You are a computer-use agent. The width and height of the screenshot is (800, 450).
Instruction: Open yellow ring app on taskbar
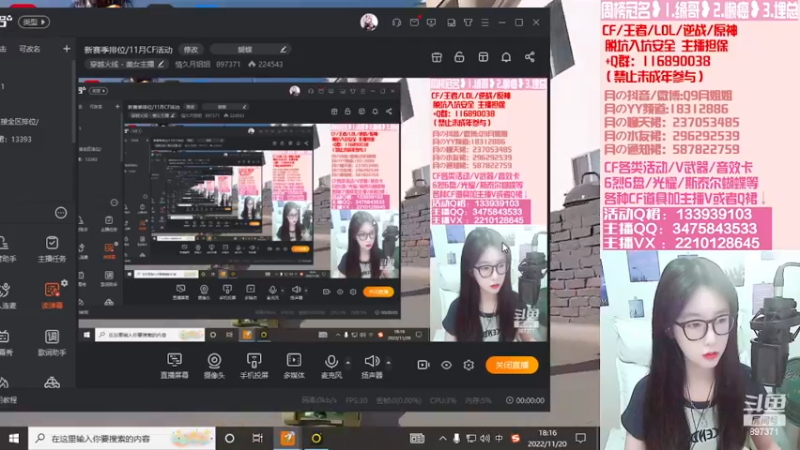[316, 438]
